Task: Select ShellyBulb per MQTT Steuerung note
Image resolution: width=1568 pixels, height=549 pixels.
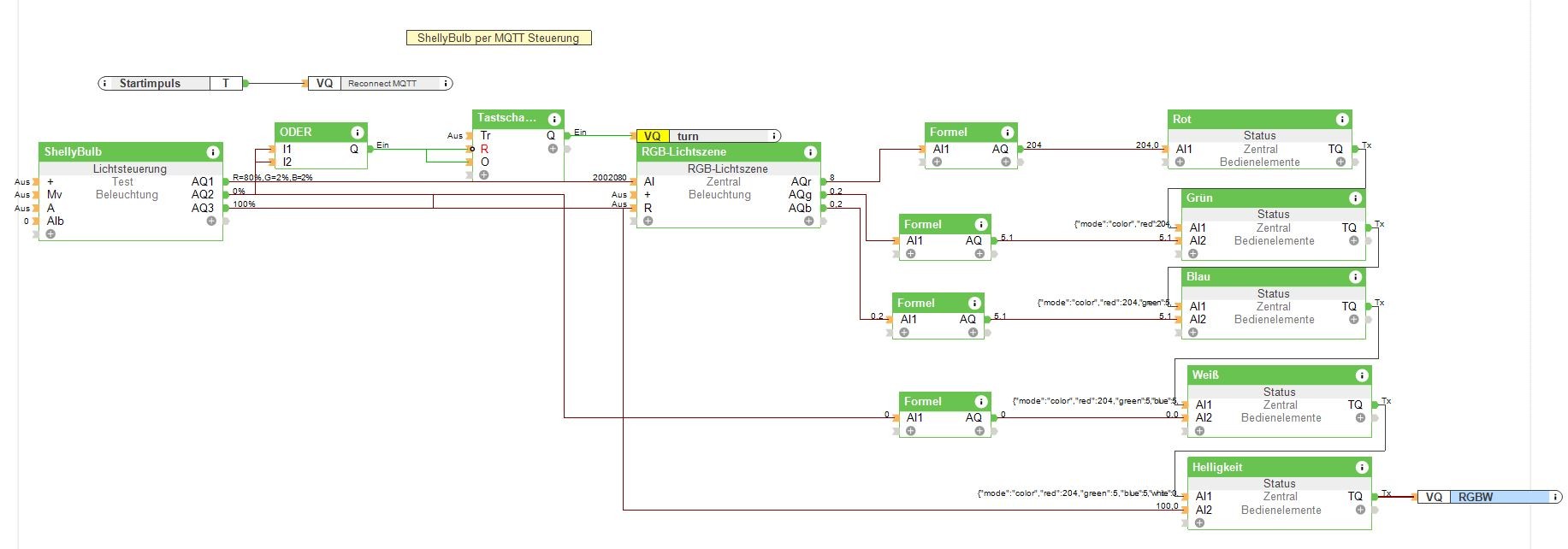Action: tap(499, 38)
